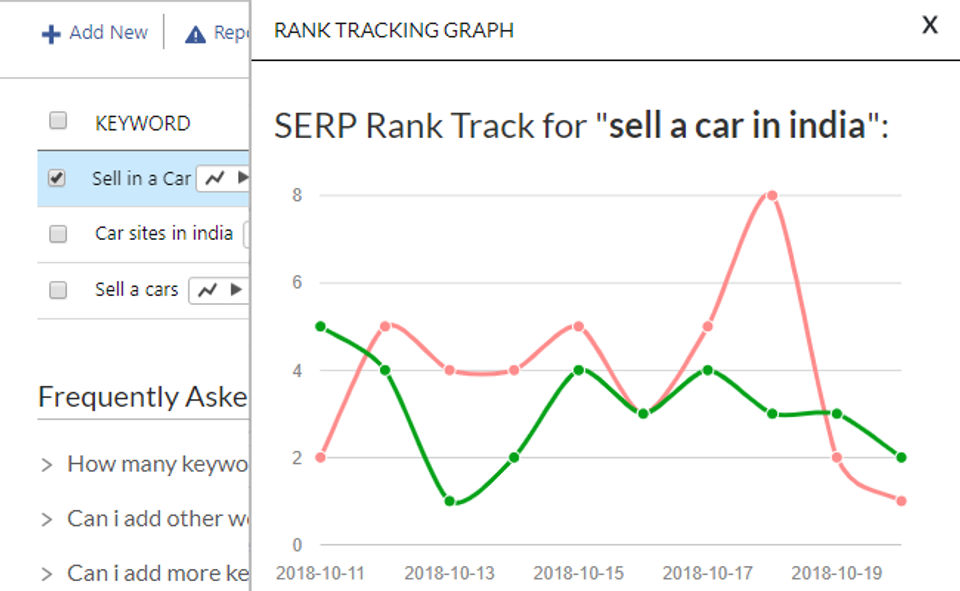
Task: Close the Rank Tracking Graph panel
Action: (930, 27)
